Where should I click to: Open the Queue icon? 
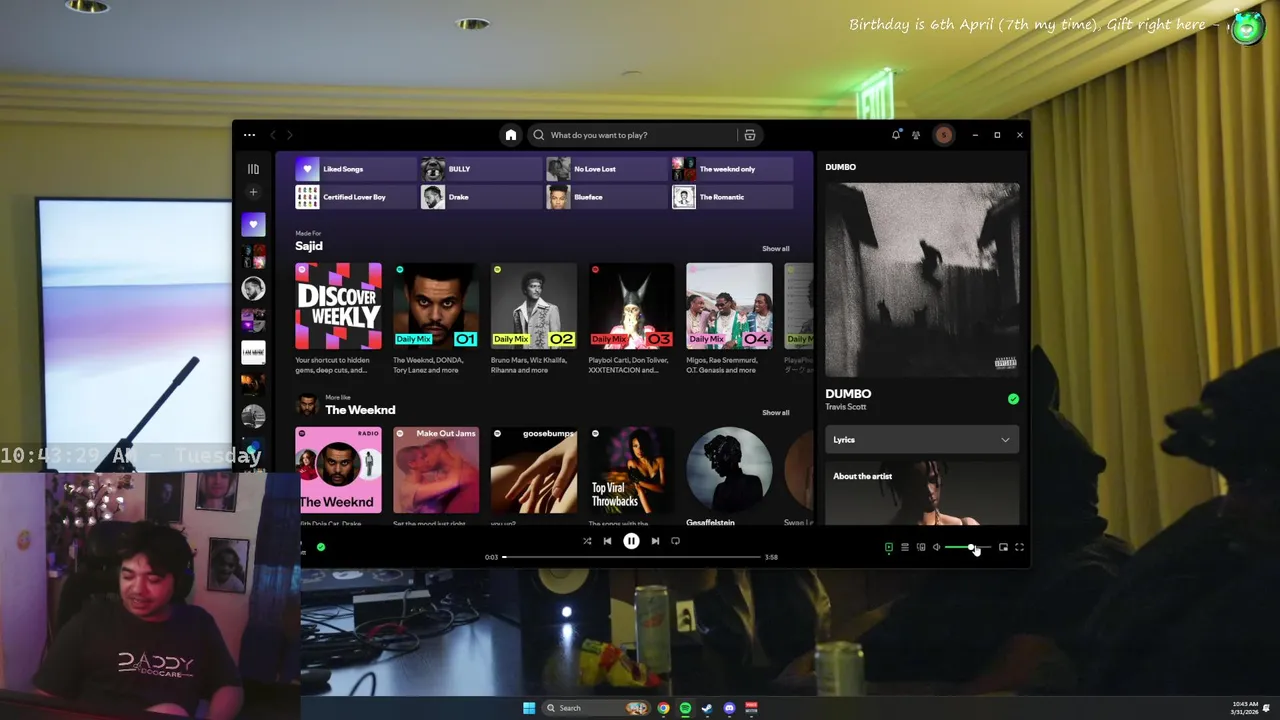tap(905, 547)
